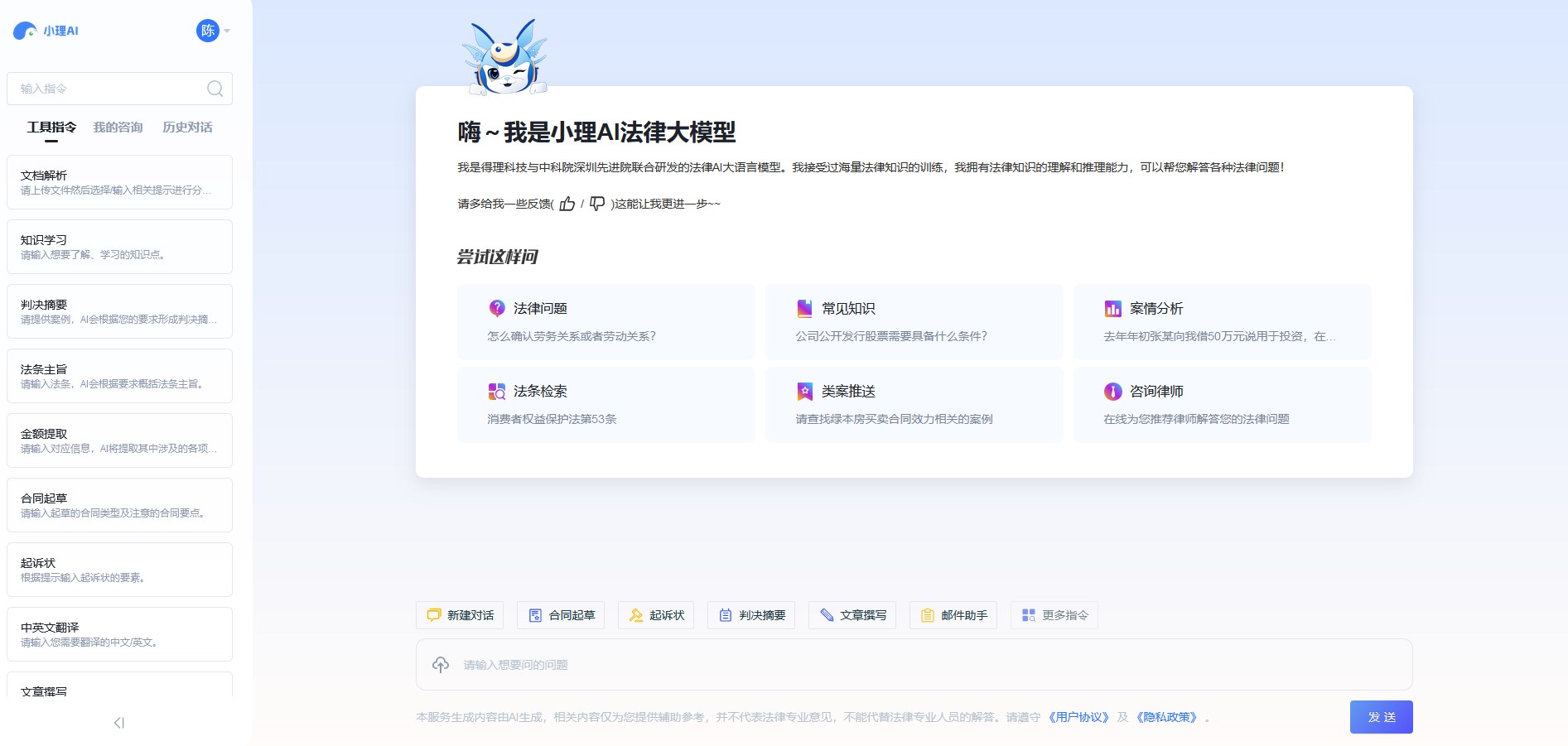
Task: Switch to the 我的咨询 tab
Action: pos(117,128)
